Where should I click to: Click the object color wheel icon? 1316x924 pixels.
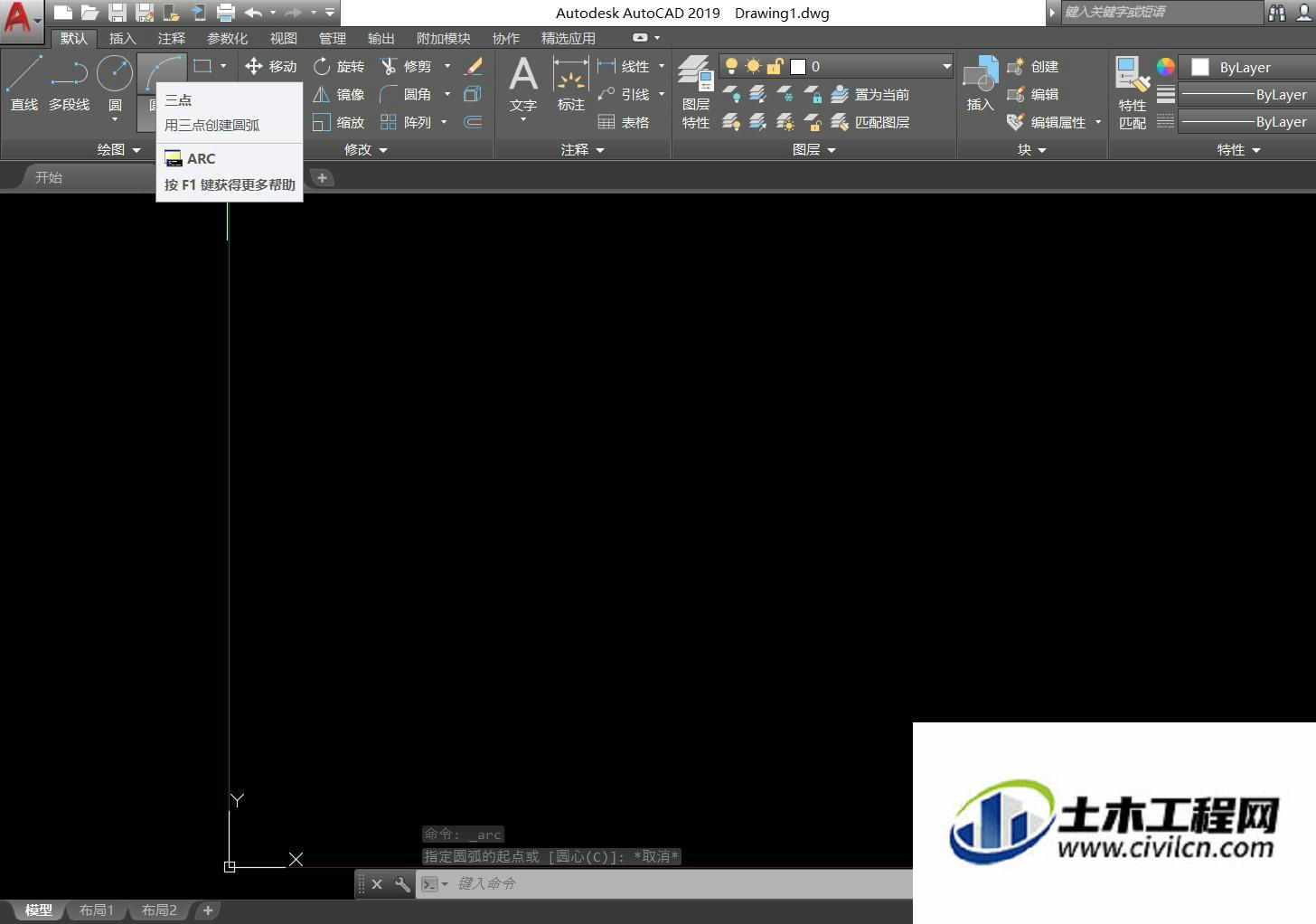1166,66
